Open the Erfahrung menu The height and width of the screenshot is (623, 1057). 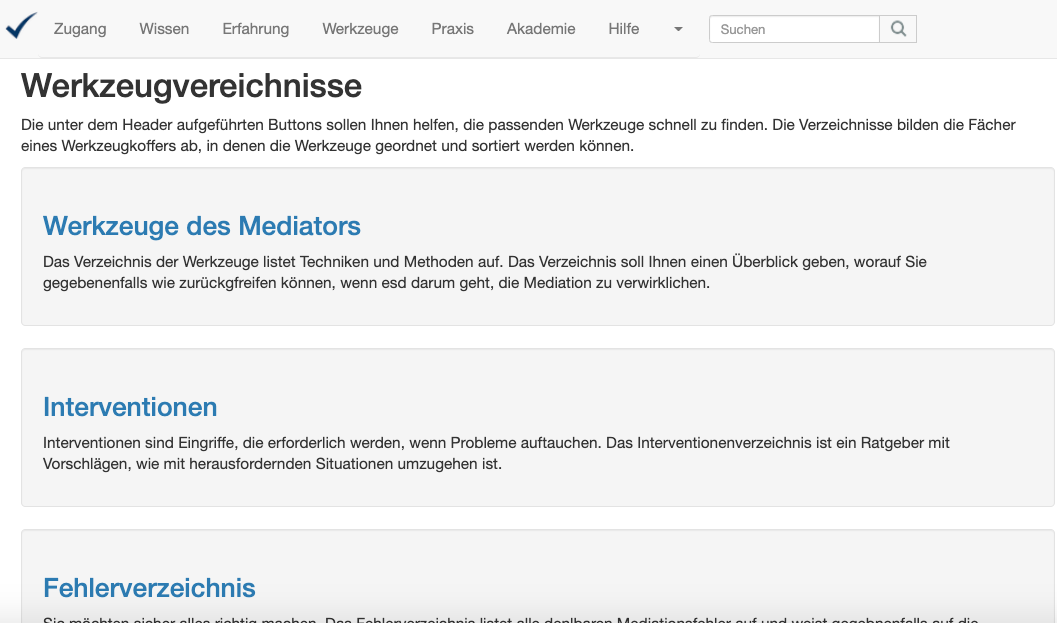tap(255, 29)
